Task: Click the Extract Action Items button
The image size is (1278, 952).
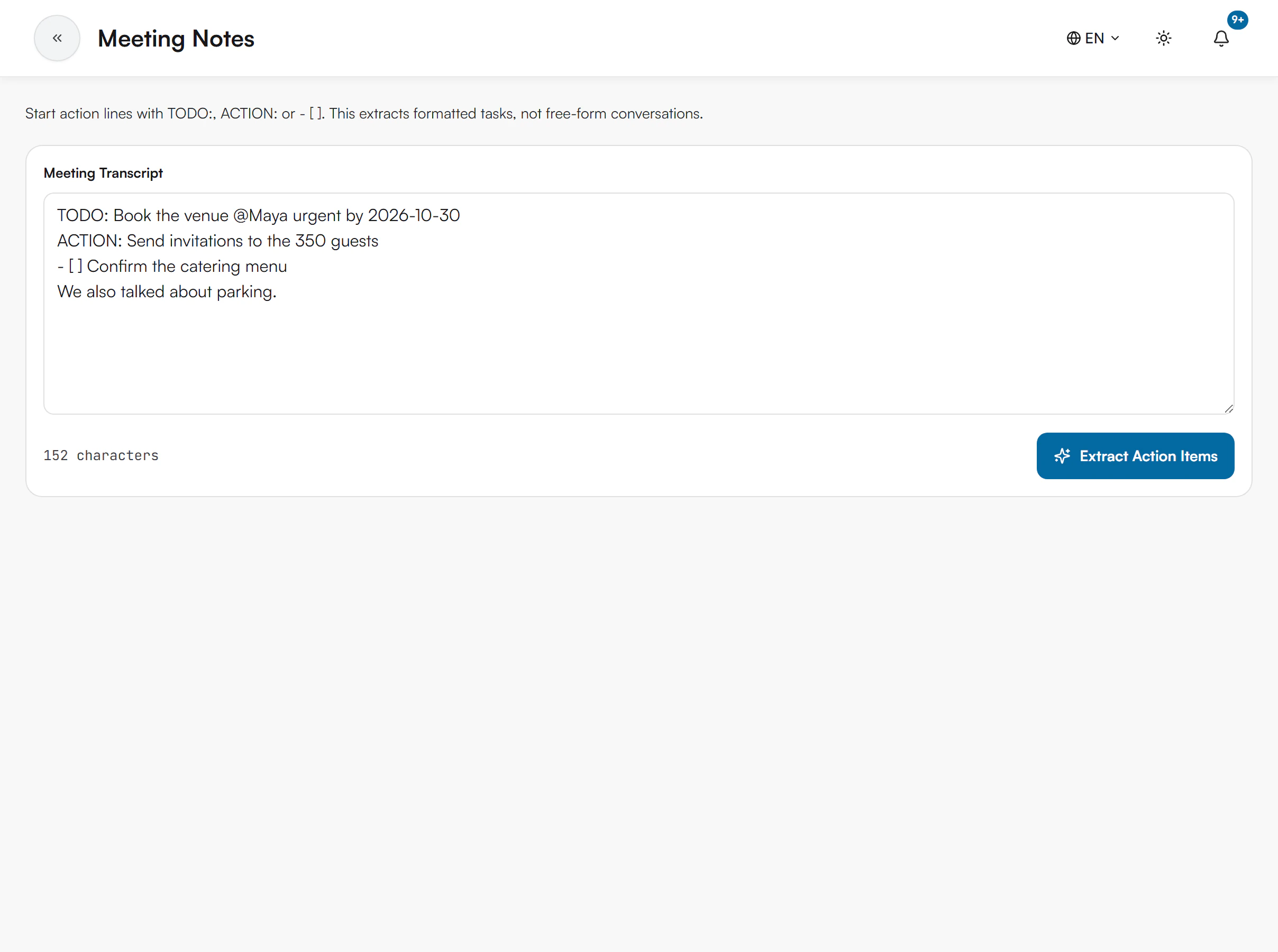Action: [x=1135, y=456]
